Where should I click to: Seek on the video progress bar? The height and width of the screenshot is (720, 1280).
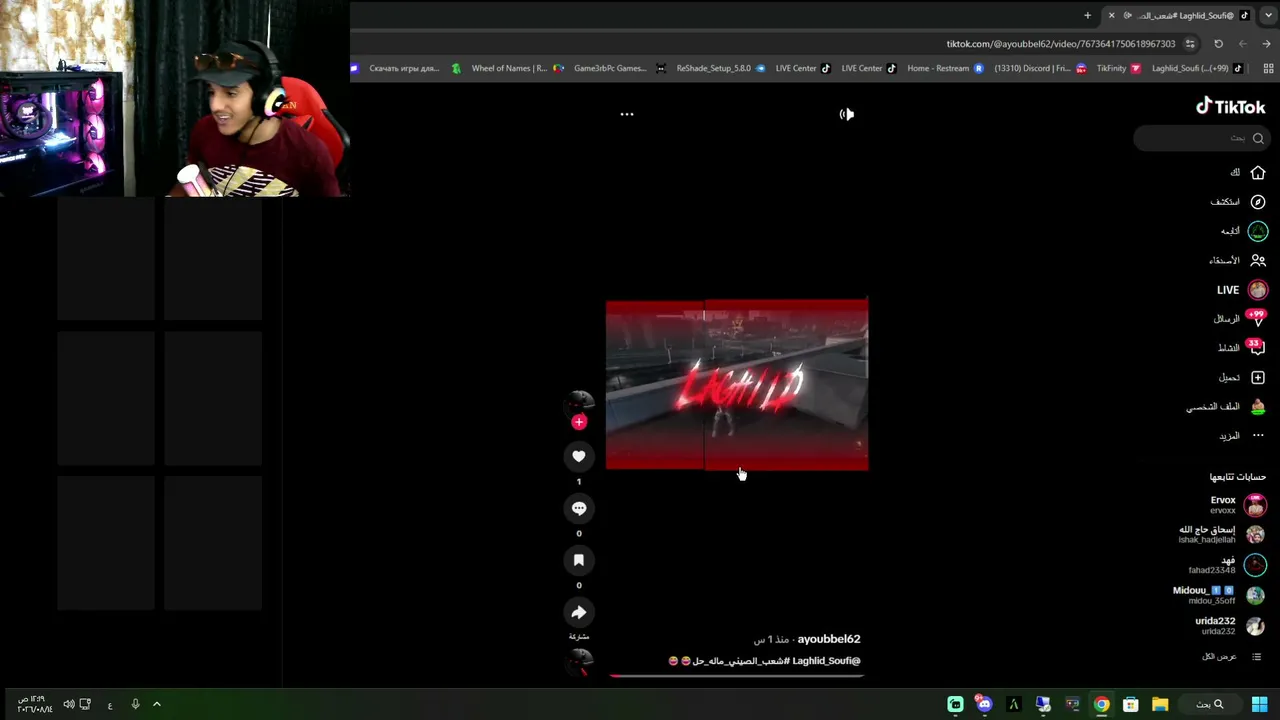click(x=737, y=676)
